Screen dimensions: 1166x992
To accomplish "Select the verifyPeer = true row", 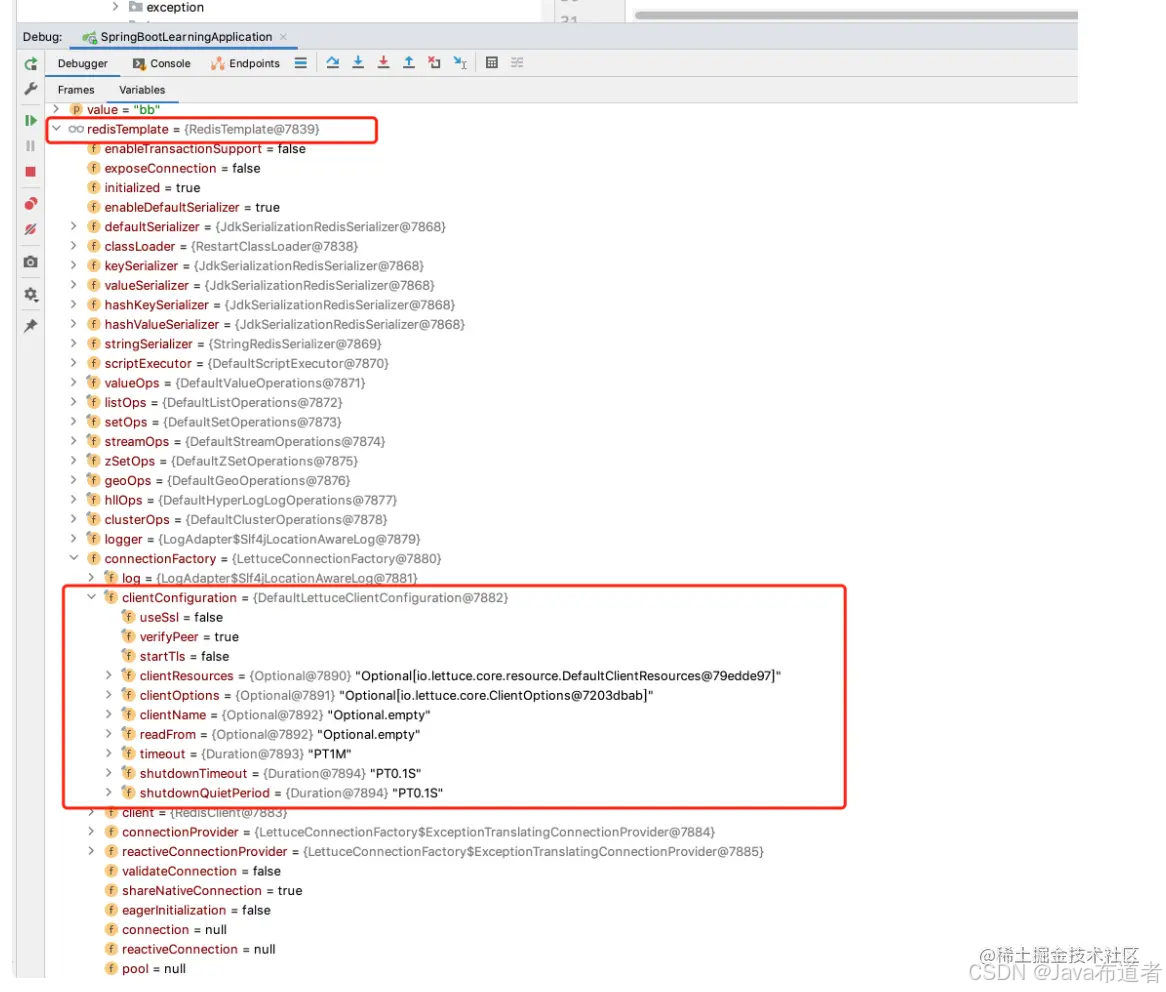I will tap(181, 637).
